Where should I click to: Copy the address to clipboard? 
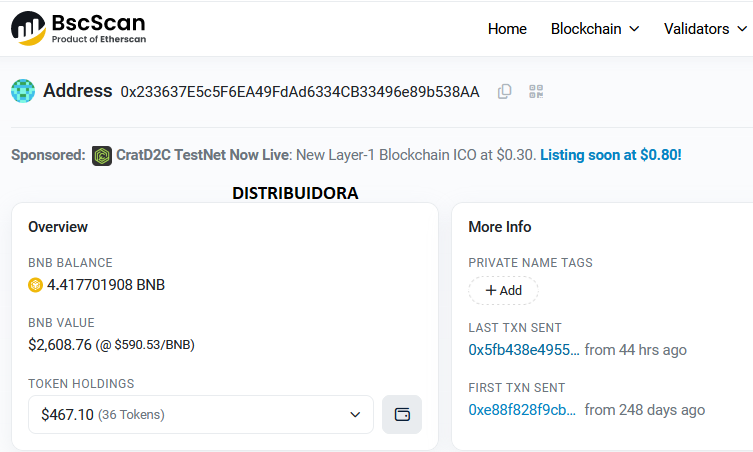pyautogui.click(x=505, y=91)
